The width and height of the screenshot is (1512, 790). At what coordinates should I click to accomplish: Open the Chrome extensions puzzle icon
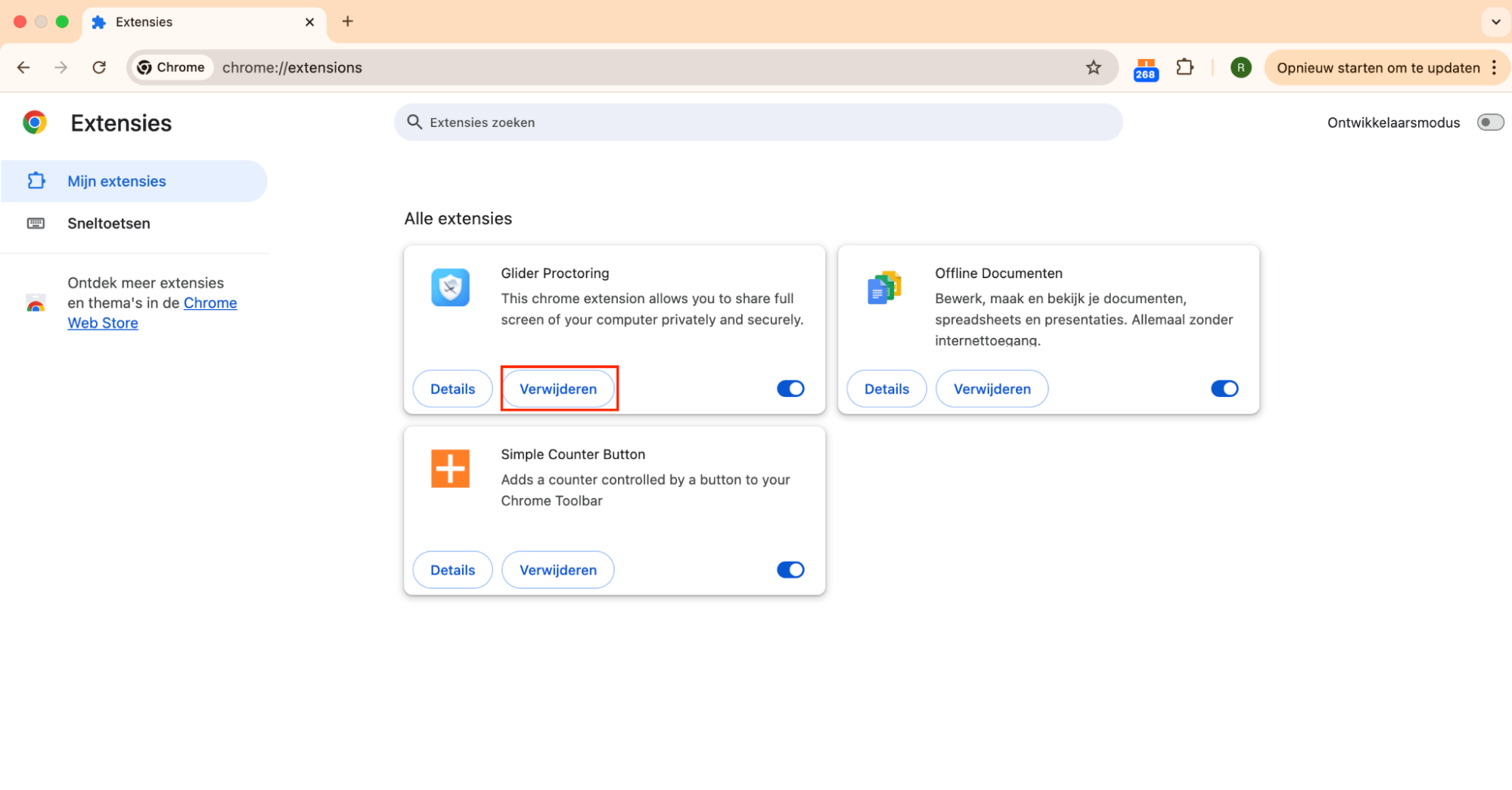(x=1184, y=67)
